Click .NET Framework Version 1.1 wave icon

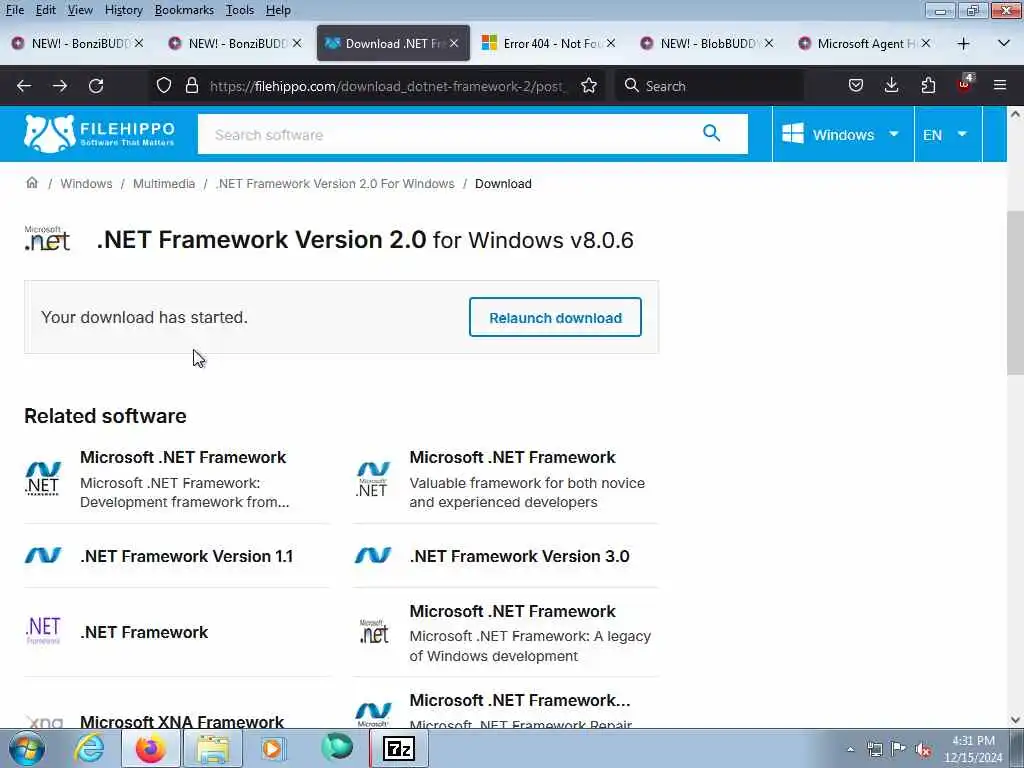pos(43,556)
